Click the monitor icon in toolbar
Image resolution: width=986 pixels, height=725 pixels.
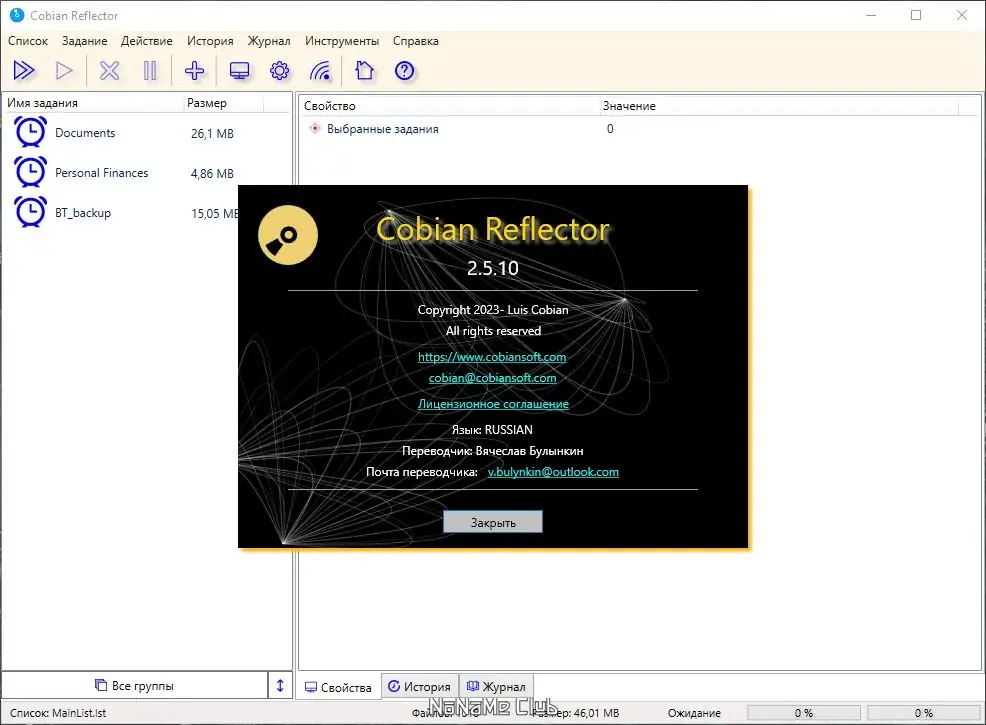point(240,70)
